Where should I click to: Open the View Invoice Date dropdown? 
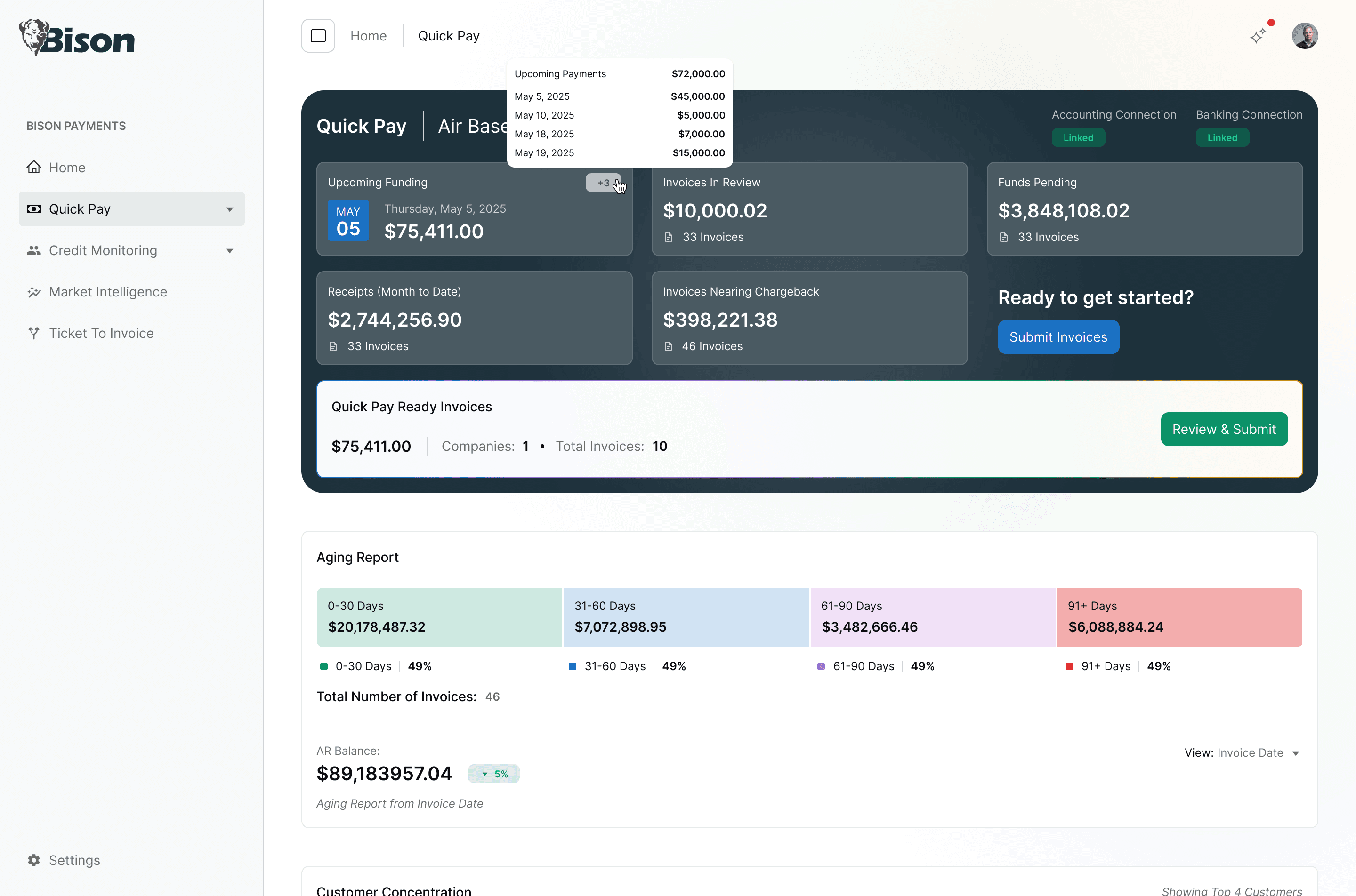(x=1243, y=753)
